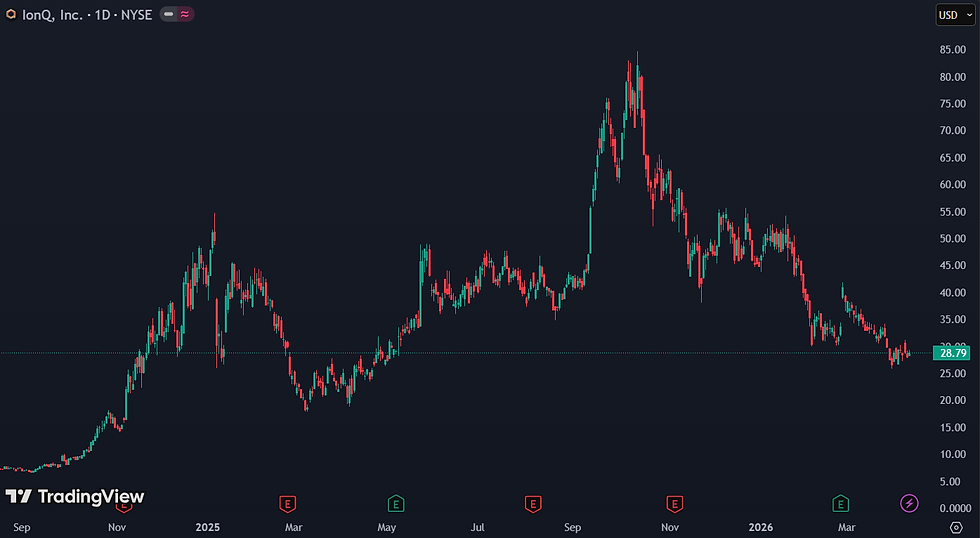980x538 pixels.
Task: Click the 0.0000 price axis label
Action: [955, 509]
